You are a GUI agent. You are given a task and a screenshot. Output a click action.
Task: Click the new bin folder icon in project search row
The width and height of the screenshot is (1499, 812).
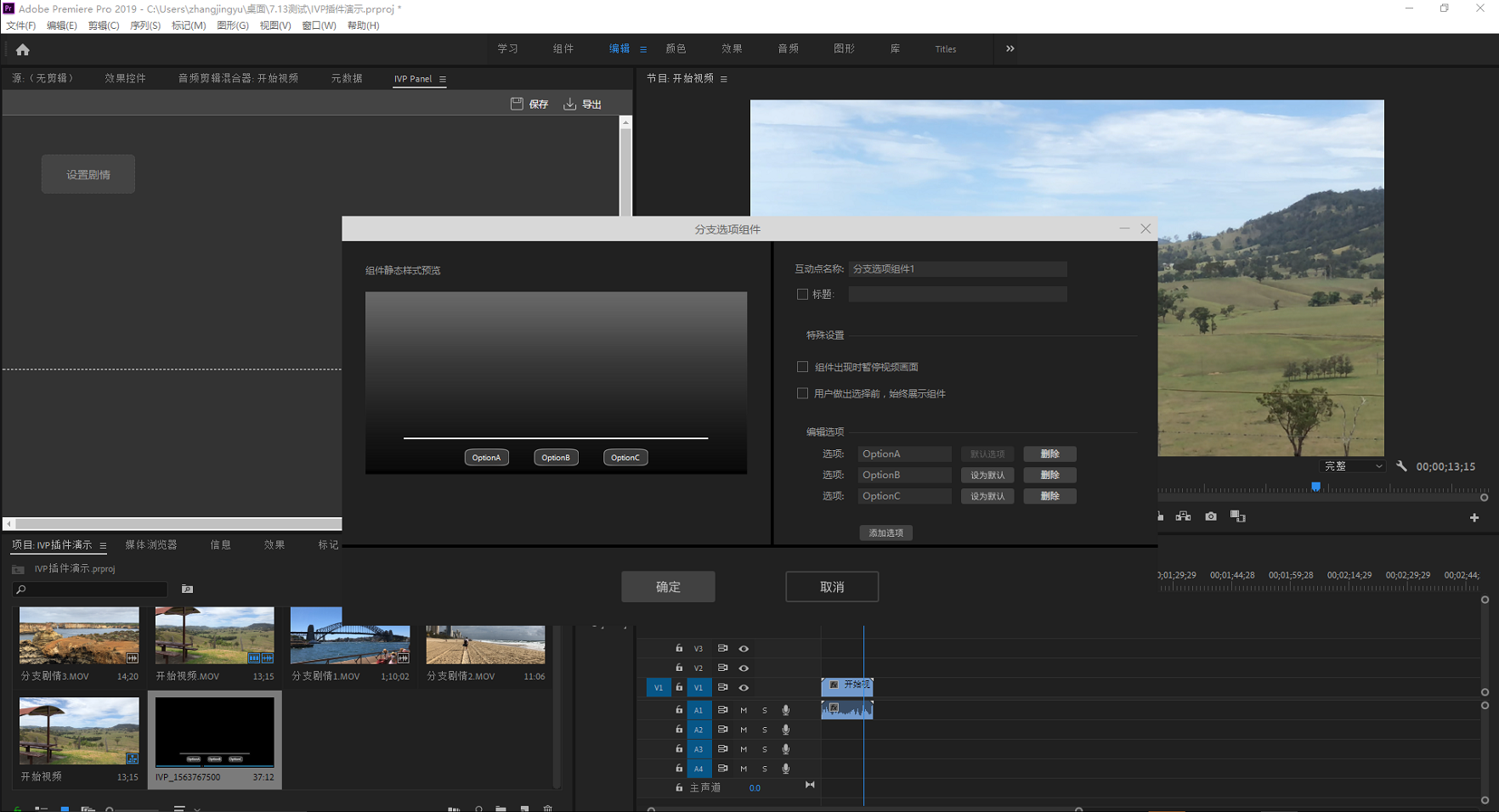pos(187,589)
